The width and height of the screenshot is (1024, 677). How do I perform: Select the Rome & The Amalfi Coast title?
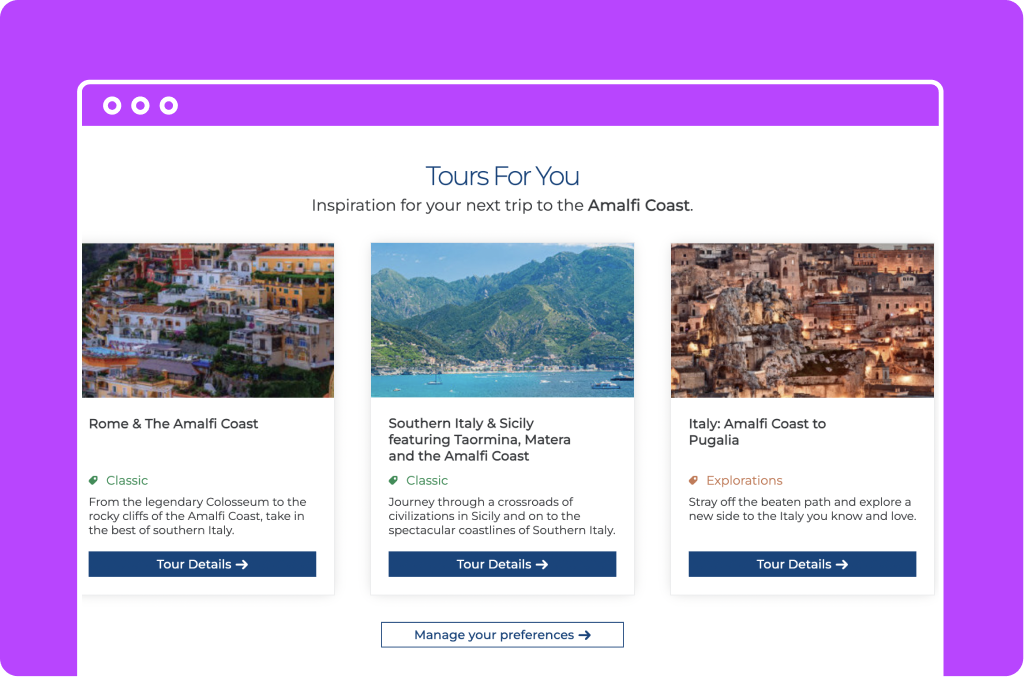pos(174,424)
